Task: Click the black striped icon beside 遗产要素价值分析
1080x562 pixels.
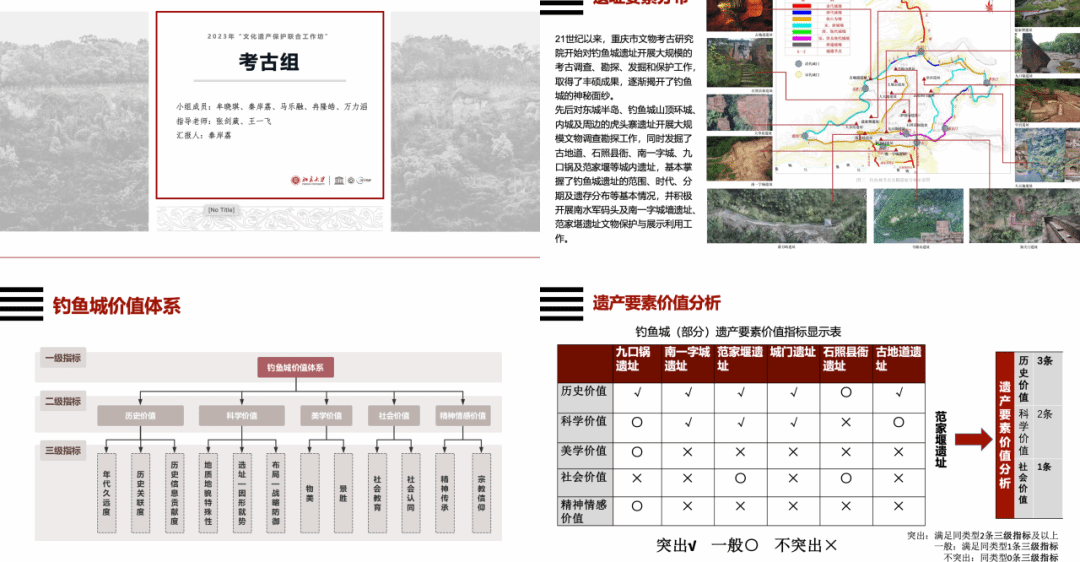Action: tap(561, 302)
